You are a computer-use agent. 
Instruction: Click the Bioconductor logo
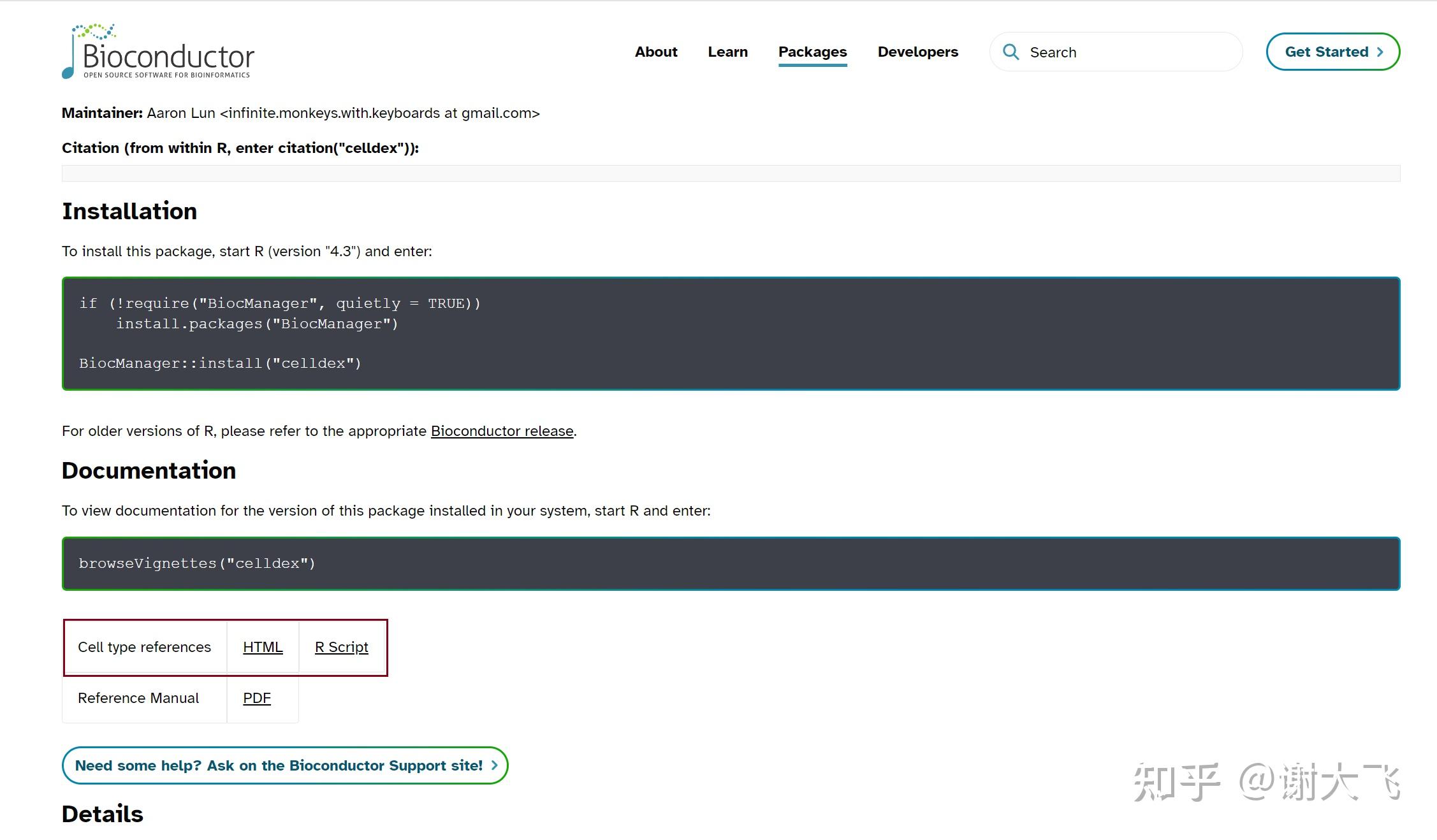coord(158,52)
